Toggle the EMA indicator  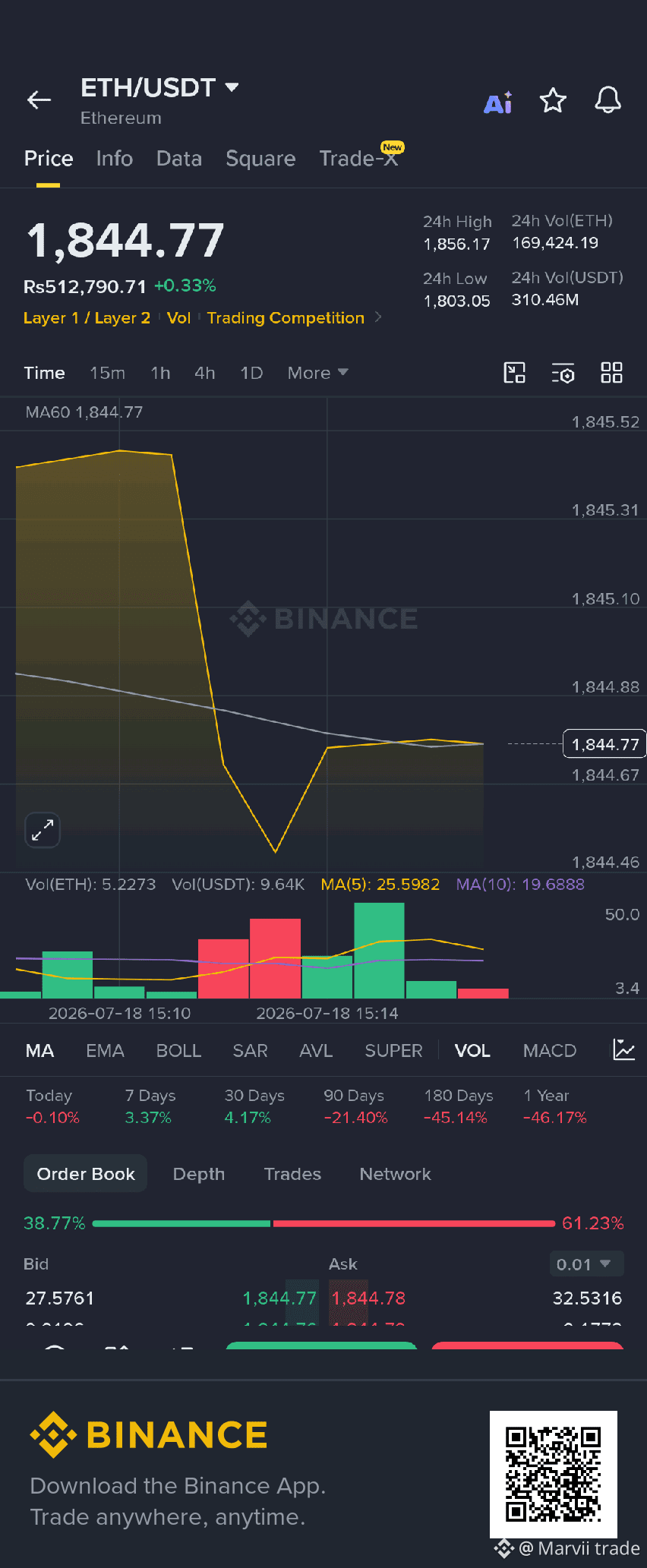coord(105,1050)
